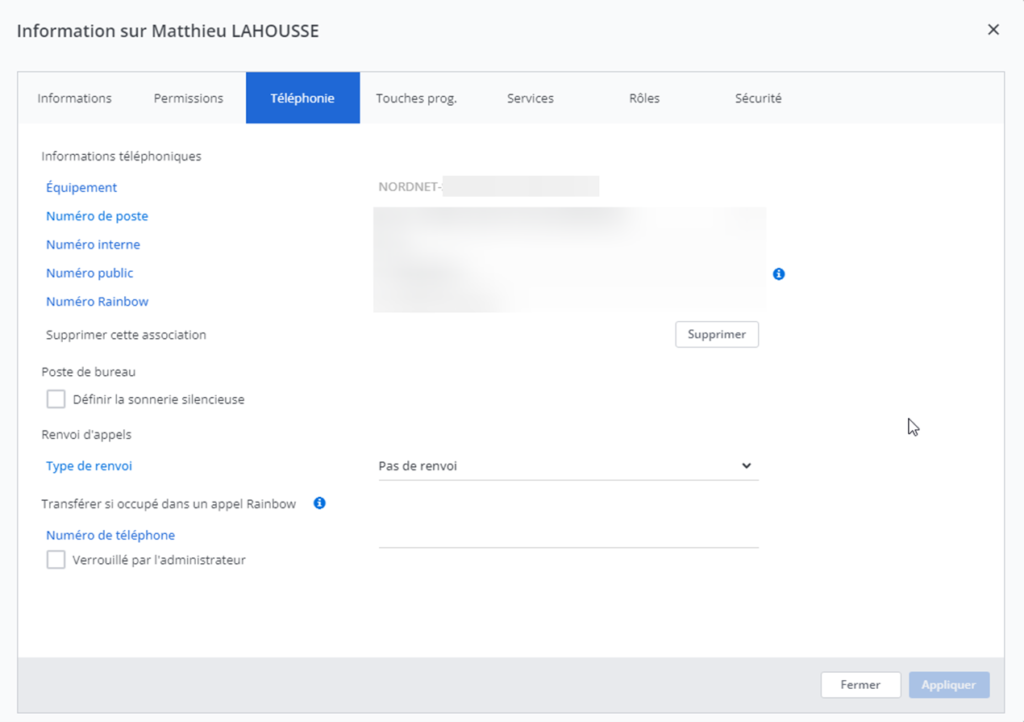Open the Services tab
Screen dimensions: 1024x722
click(x=530, y=98)
